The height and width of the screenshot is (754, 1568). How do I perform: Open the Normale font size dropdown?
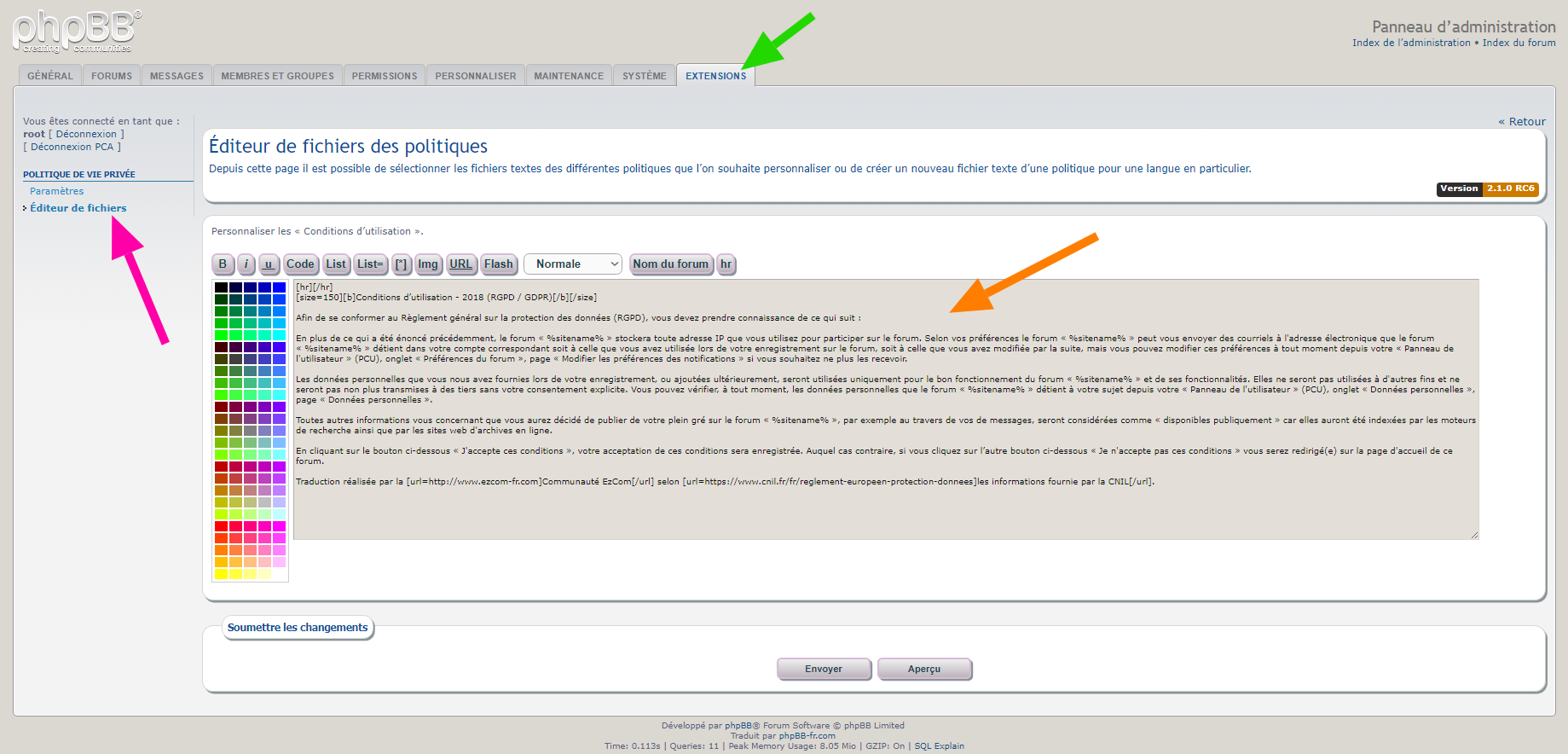(573, 264)
